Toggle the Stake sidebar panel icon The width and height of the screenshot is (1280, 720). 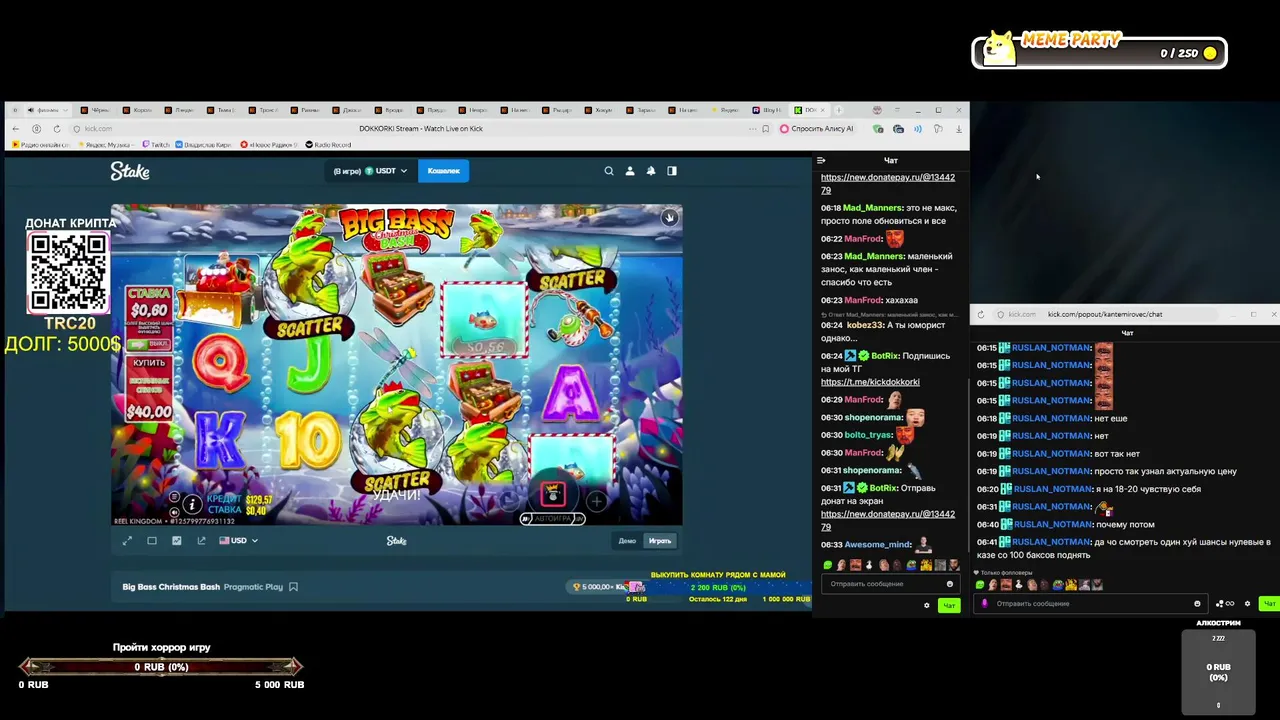[672, 171]
